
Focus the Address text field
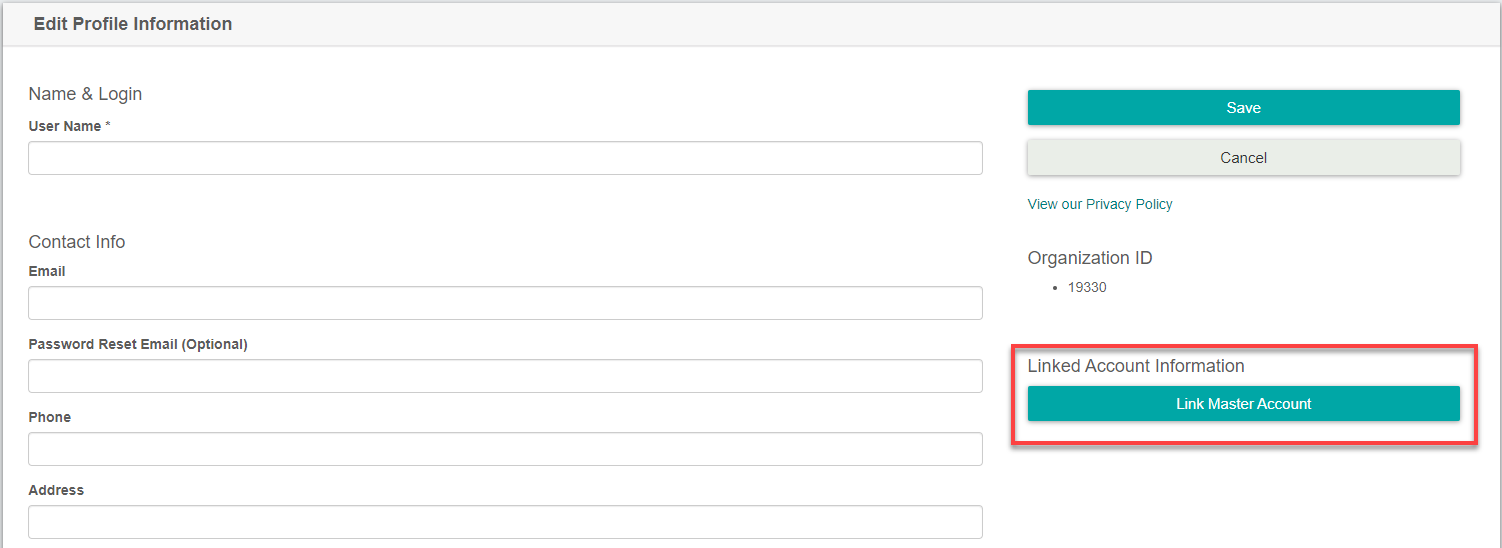pyautogui.click(x=505, y=522)
